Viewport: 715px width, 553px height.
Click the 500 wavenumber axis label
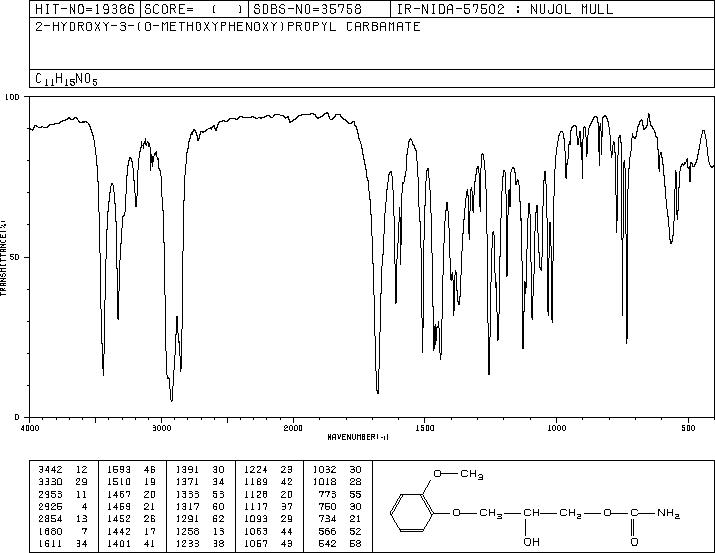point(689,428)
